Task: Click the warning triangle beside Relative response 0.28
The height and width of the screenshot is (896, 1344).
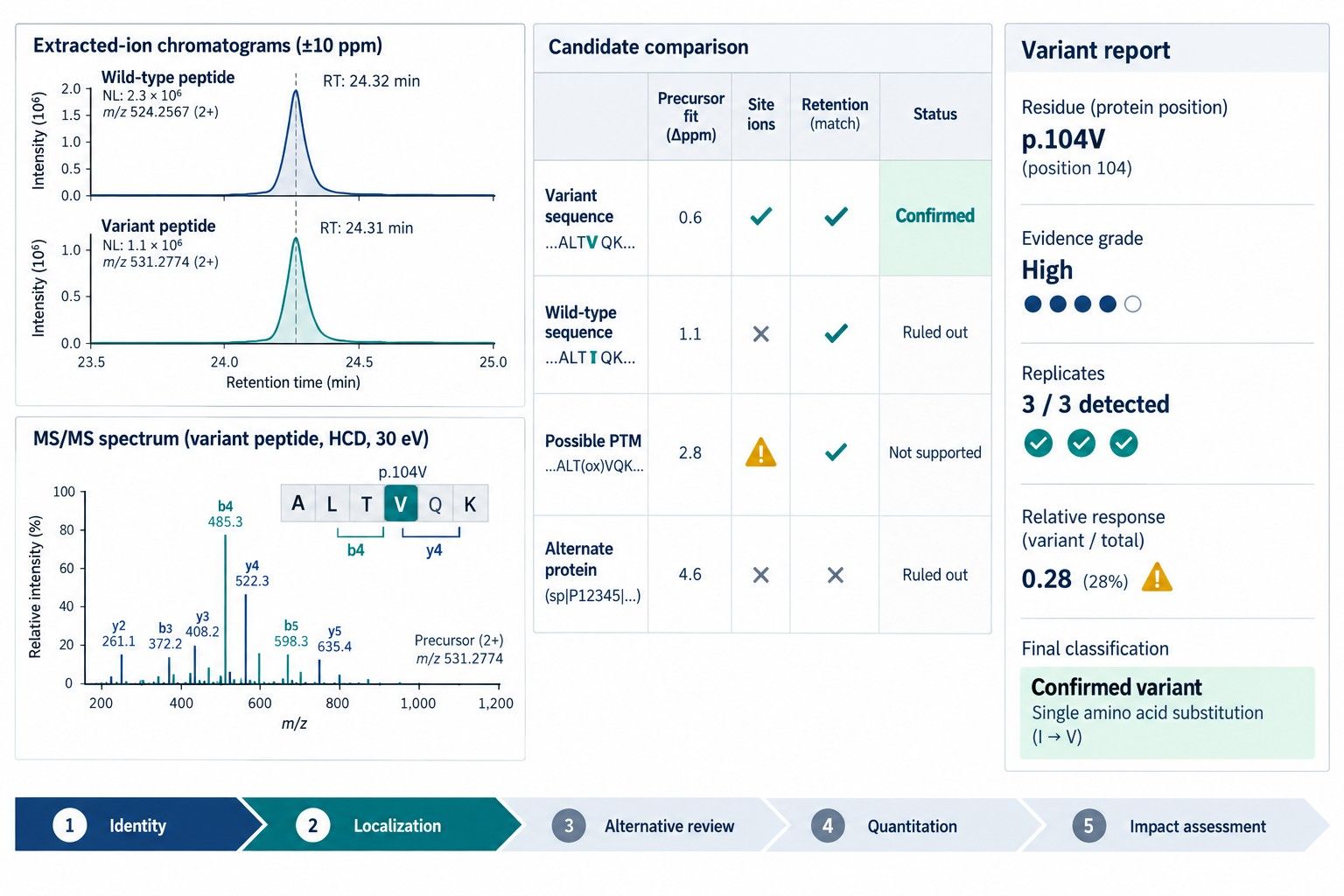Action: click(x=1157, y=577)
